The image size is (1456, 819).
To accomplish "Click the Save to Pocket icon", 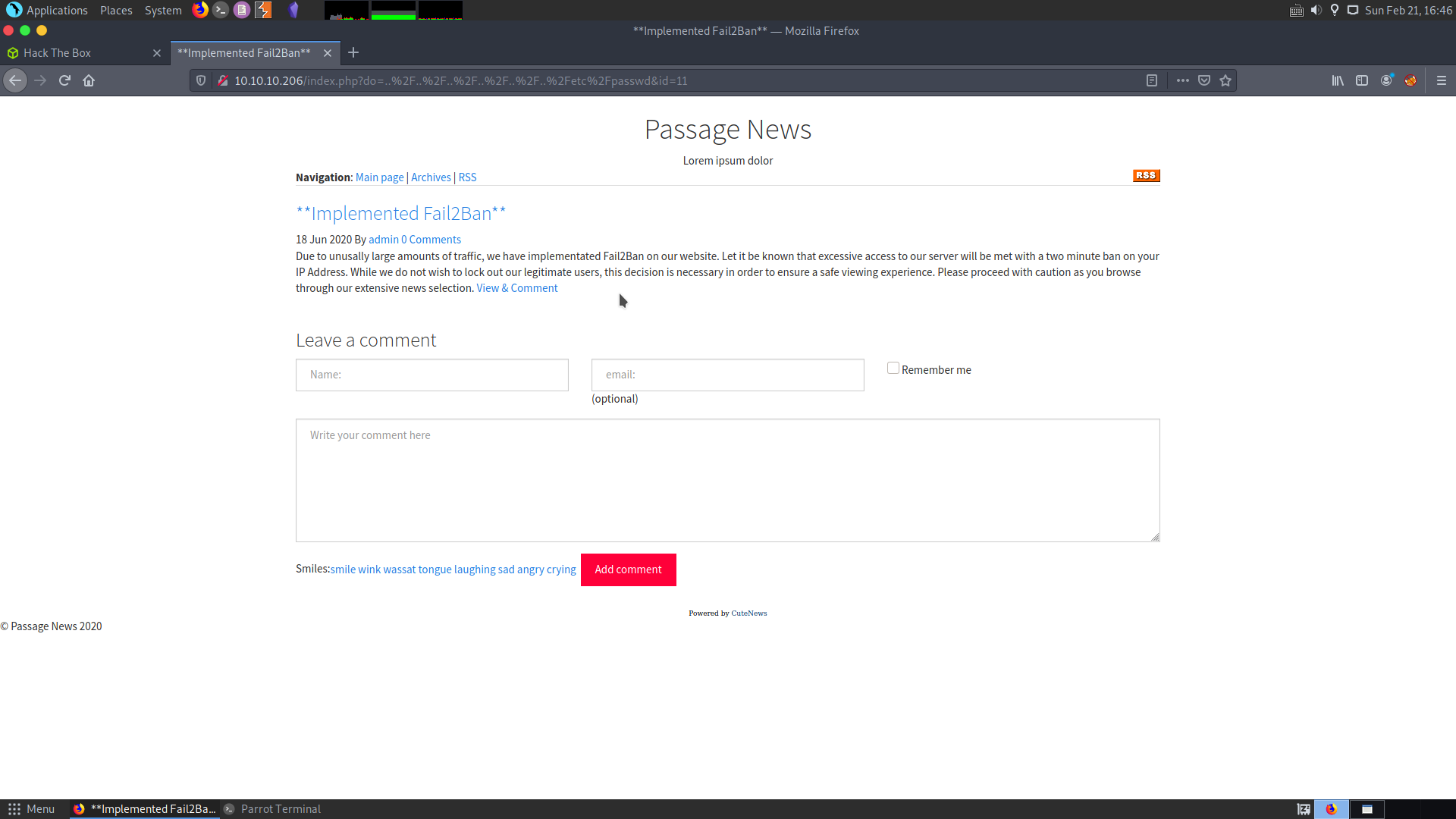I will pos(1204,80).
